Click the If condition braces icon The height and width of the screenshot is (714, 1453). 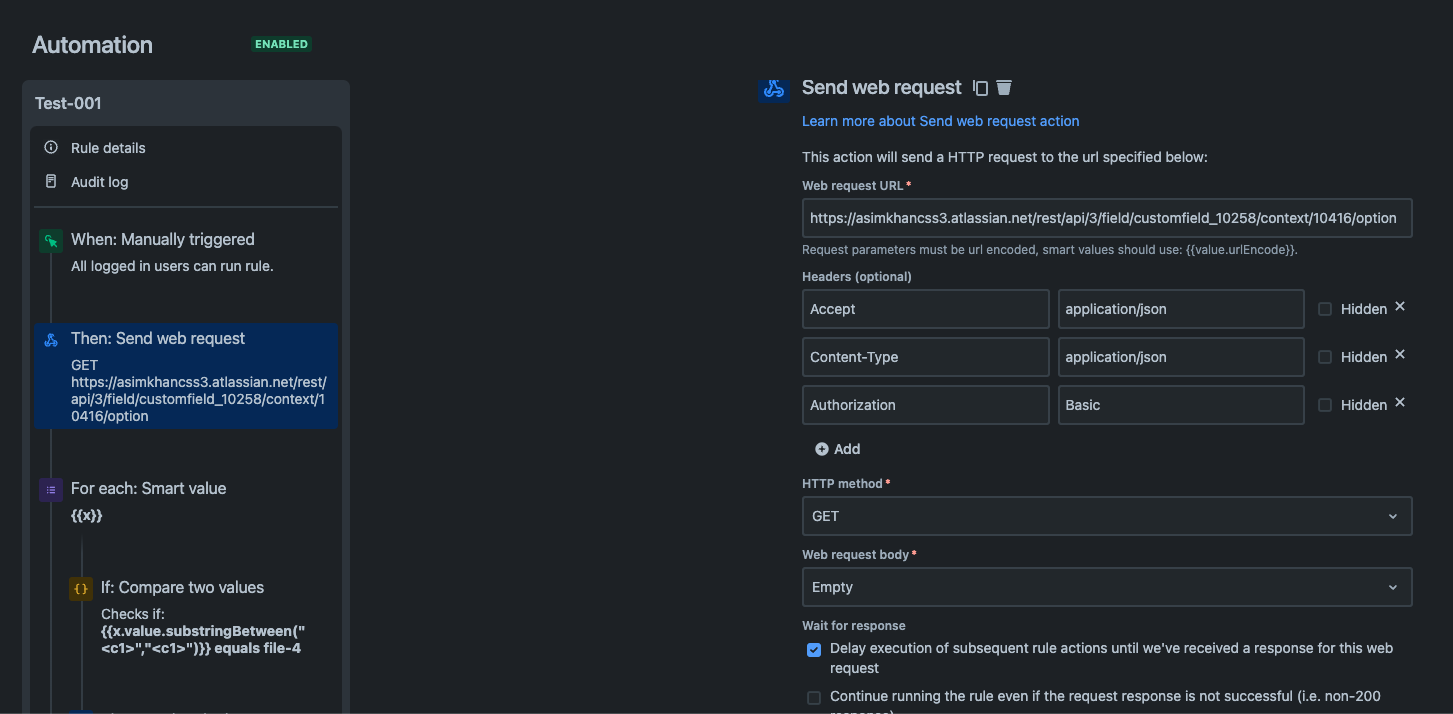point(80,588)
